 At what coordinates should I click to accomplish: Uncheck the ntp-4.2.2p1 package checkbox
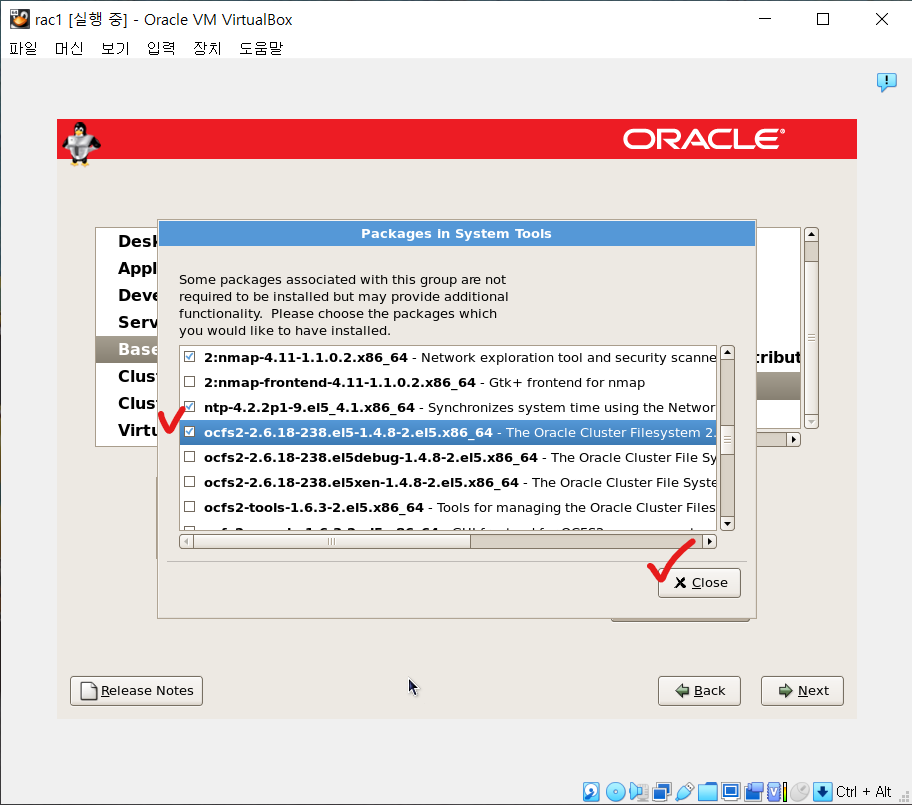pyautogui.click(x=190, y=407)
